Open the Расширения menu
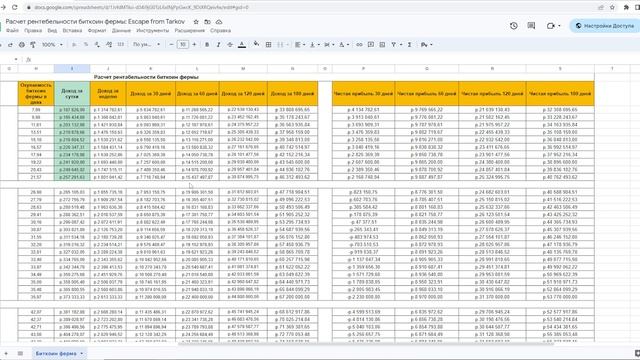This screenshot has height=360, width=640. point(189,31)
